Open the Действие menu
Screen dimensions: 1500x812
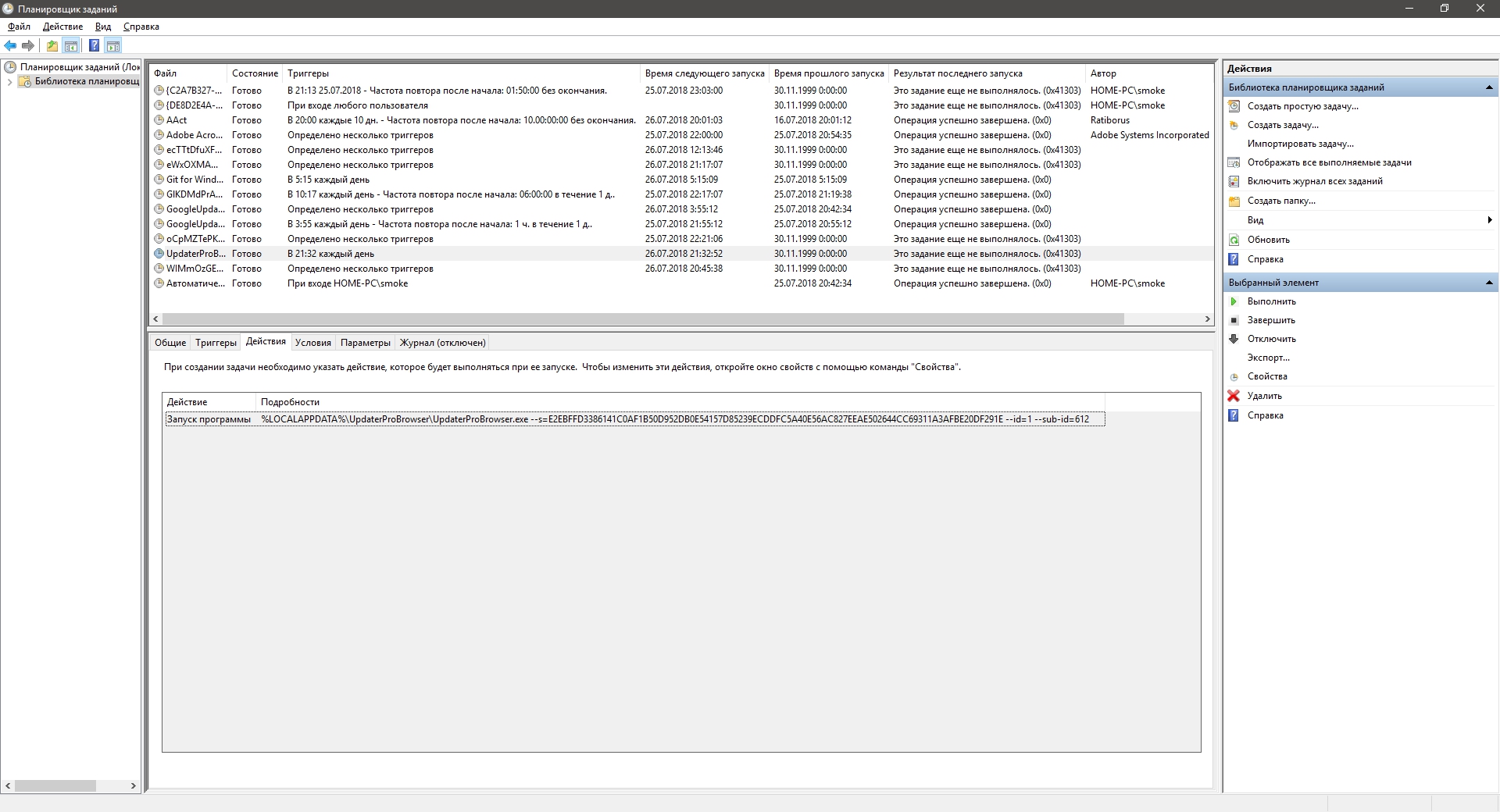pos(62,27)
